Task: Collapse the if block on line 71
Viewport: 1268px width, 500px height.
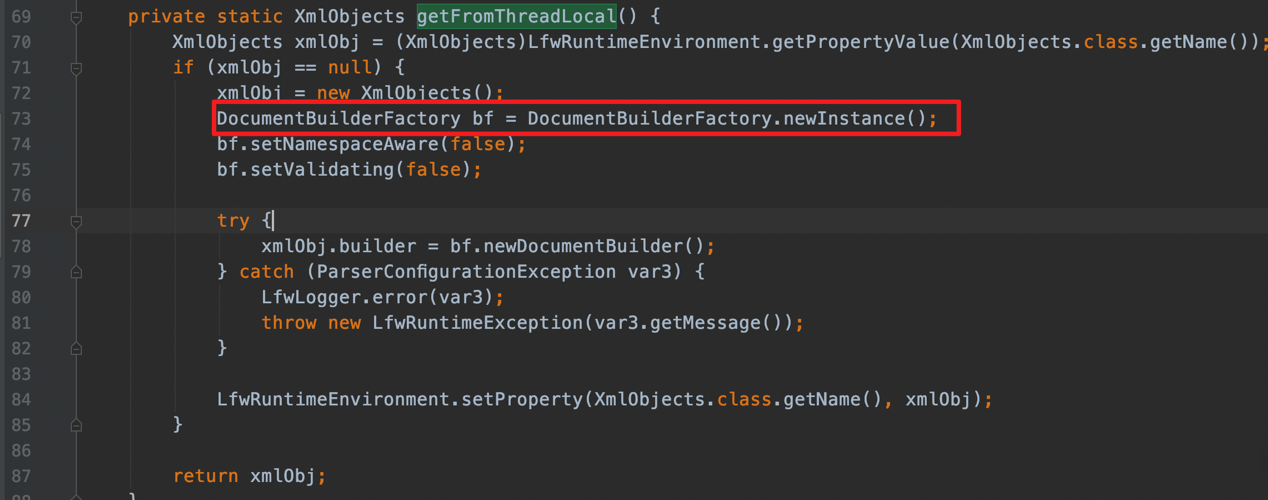Action: pos(76,68)
